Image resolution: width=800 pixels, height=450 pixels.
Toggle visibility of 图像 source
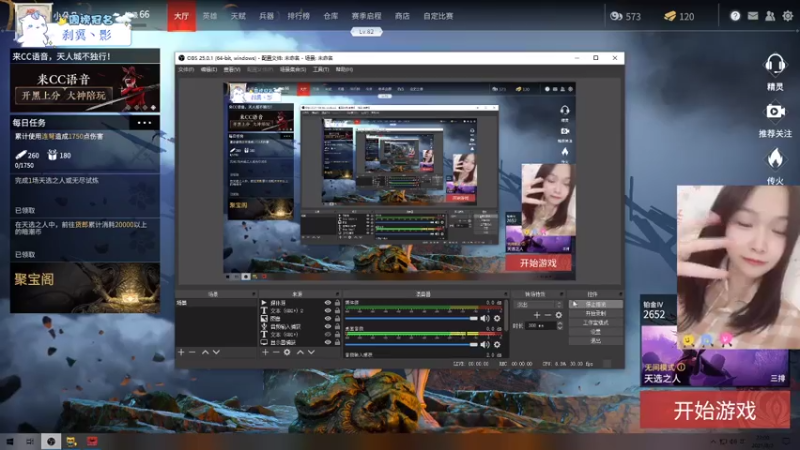328,318
